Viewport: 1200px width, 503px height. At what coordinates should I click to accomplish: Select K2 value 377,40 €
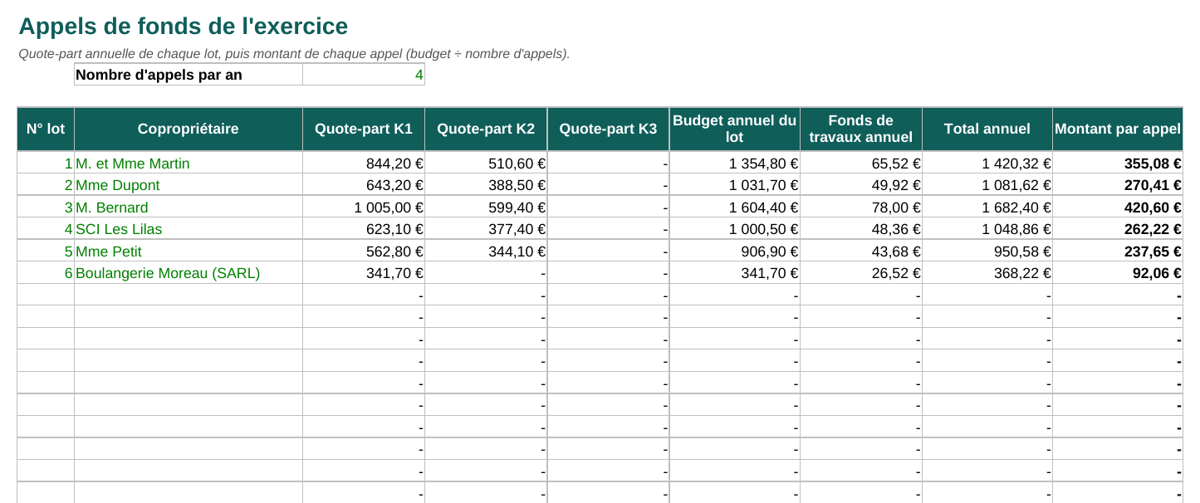point(486,229)
